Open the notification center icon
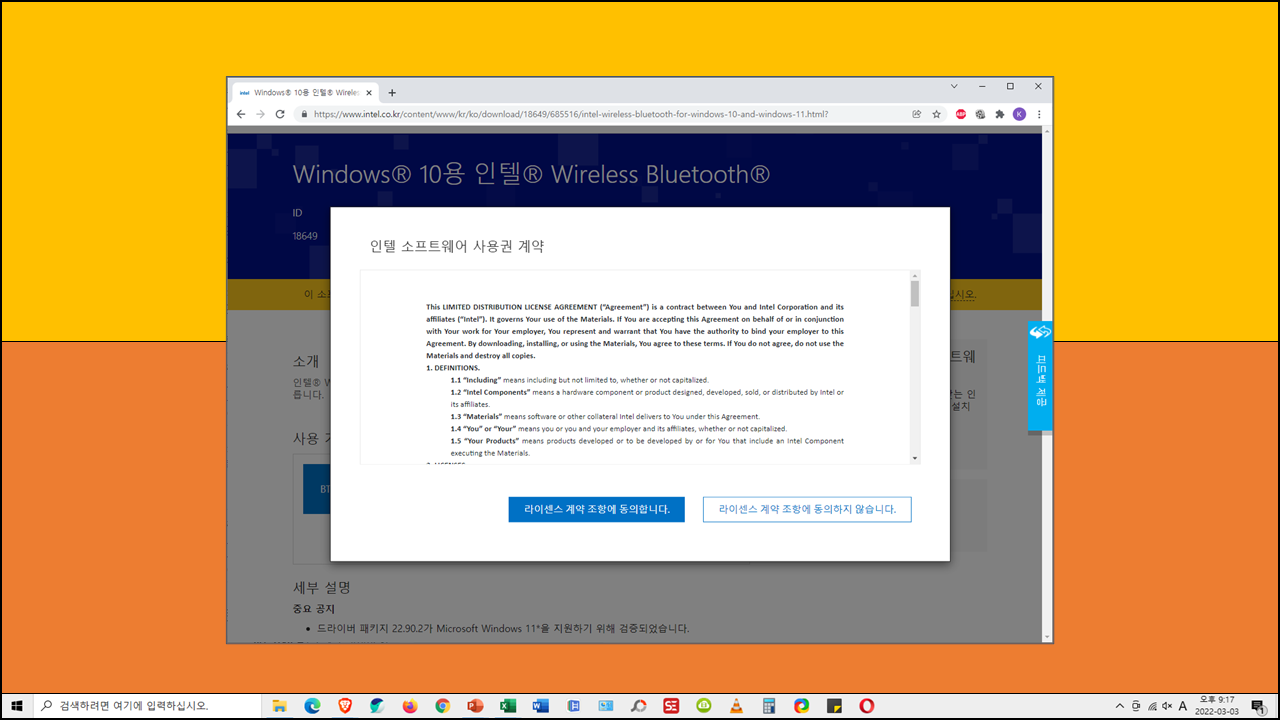 coord(1258,706)
